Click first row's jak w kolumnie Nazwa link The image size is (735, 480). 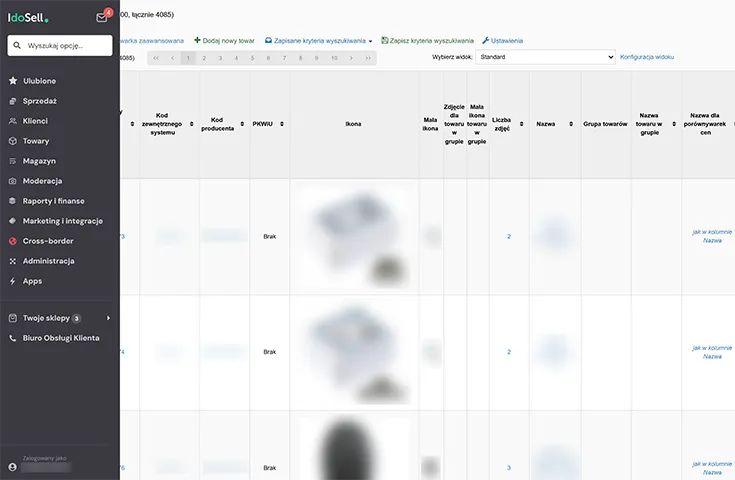pos(712,236)
